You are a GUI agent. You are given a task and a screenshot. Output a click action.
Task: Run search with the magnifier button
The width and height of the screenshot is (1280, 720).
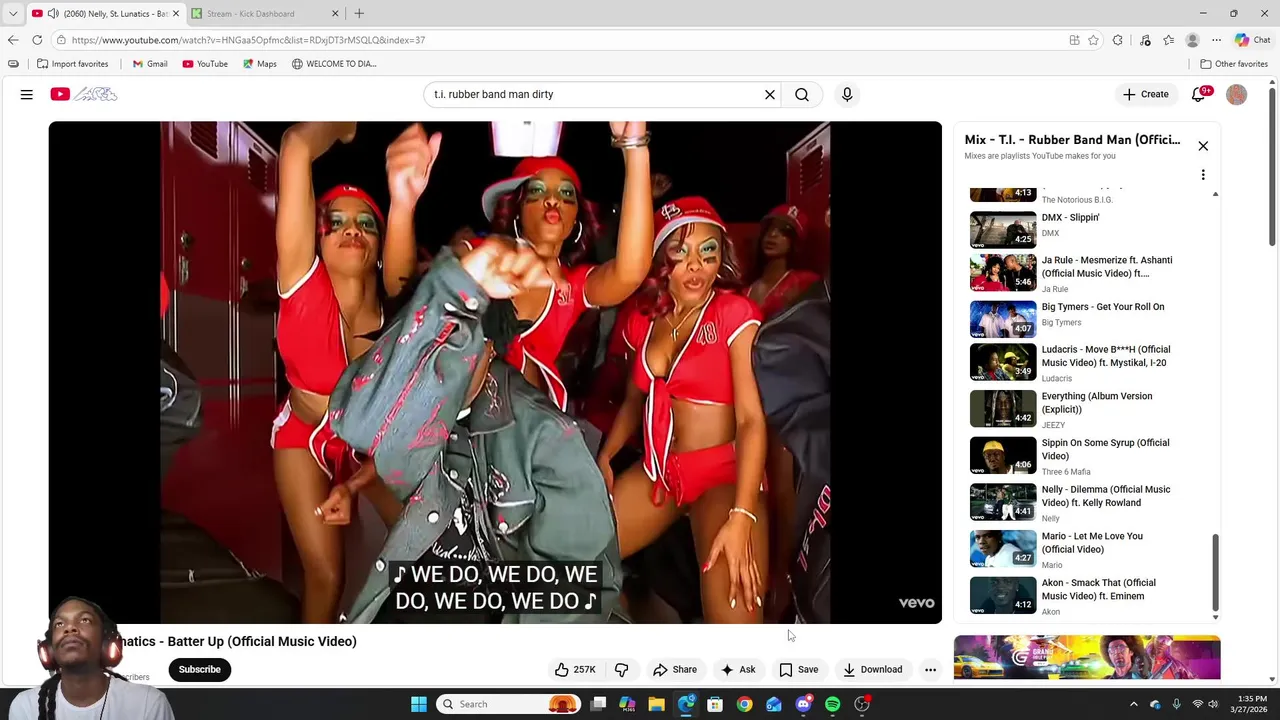click(802, 94)
